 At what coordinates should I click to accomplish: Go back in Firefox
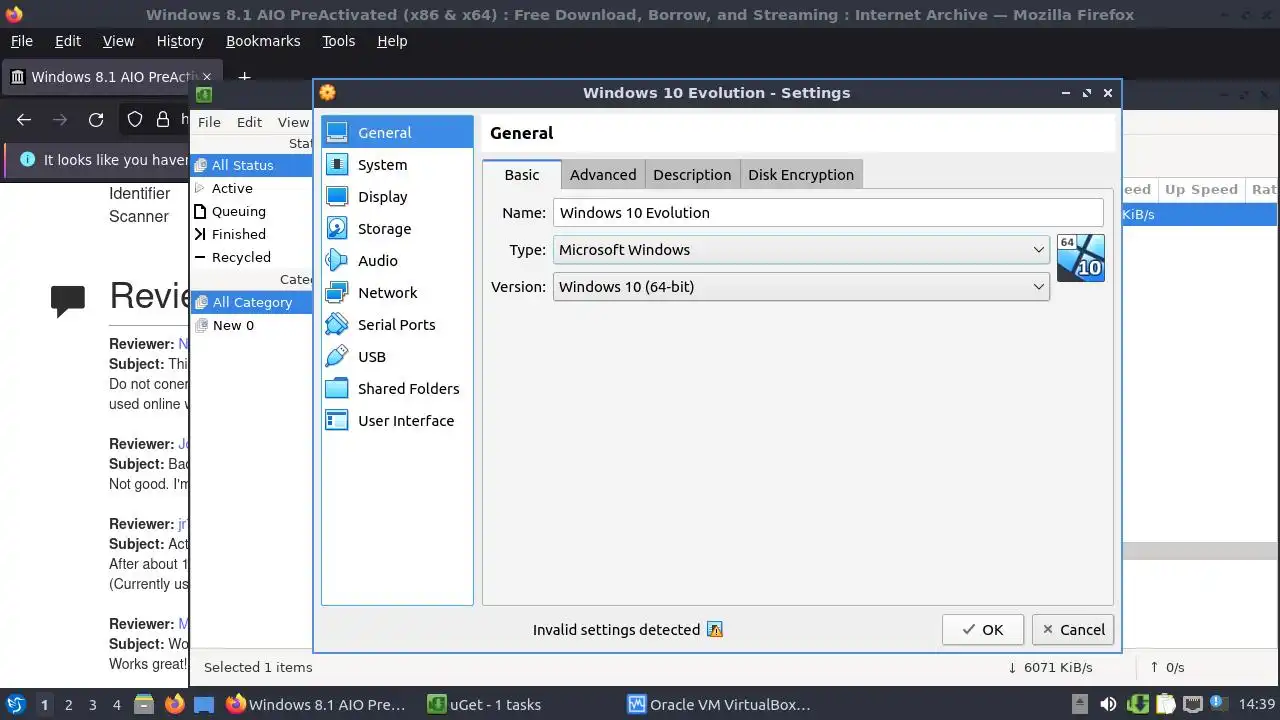(x=24, y=119)
